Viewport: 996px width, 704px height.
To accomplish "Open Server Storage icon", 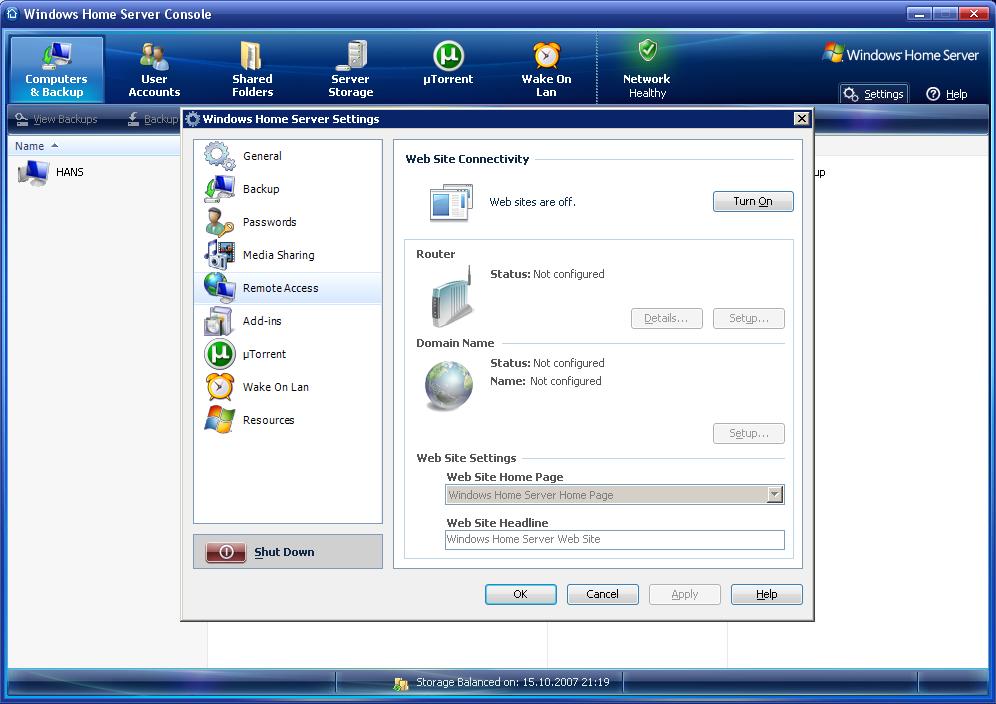I will [351, 56].
